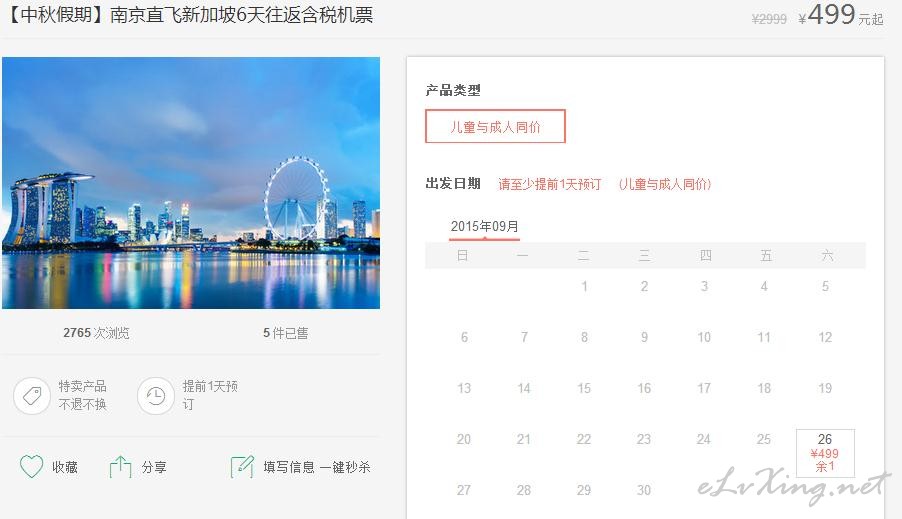This screenshot has width=902, height=519.
Task: Click calendar date 30
Action: point(644,490)
